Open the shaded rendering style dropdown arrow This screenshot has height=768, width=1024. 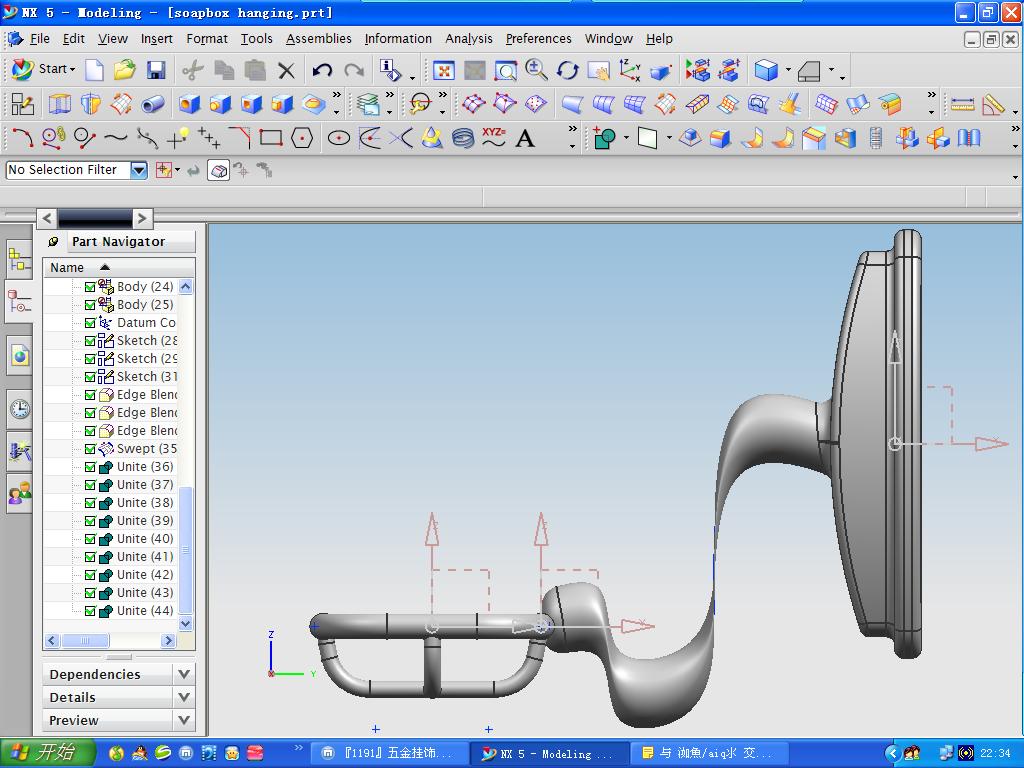(788, 69)
